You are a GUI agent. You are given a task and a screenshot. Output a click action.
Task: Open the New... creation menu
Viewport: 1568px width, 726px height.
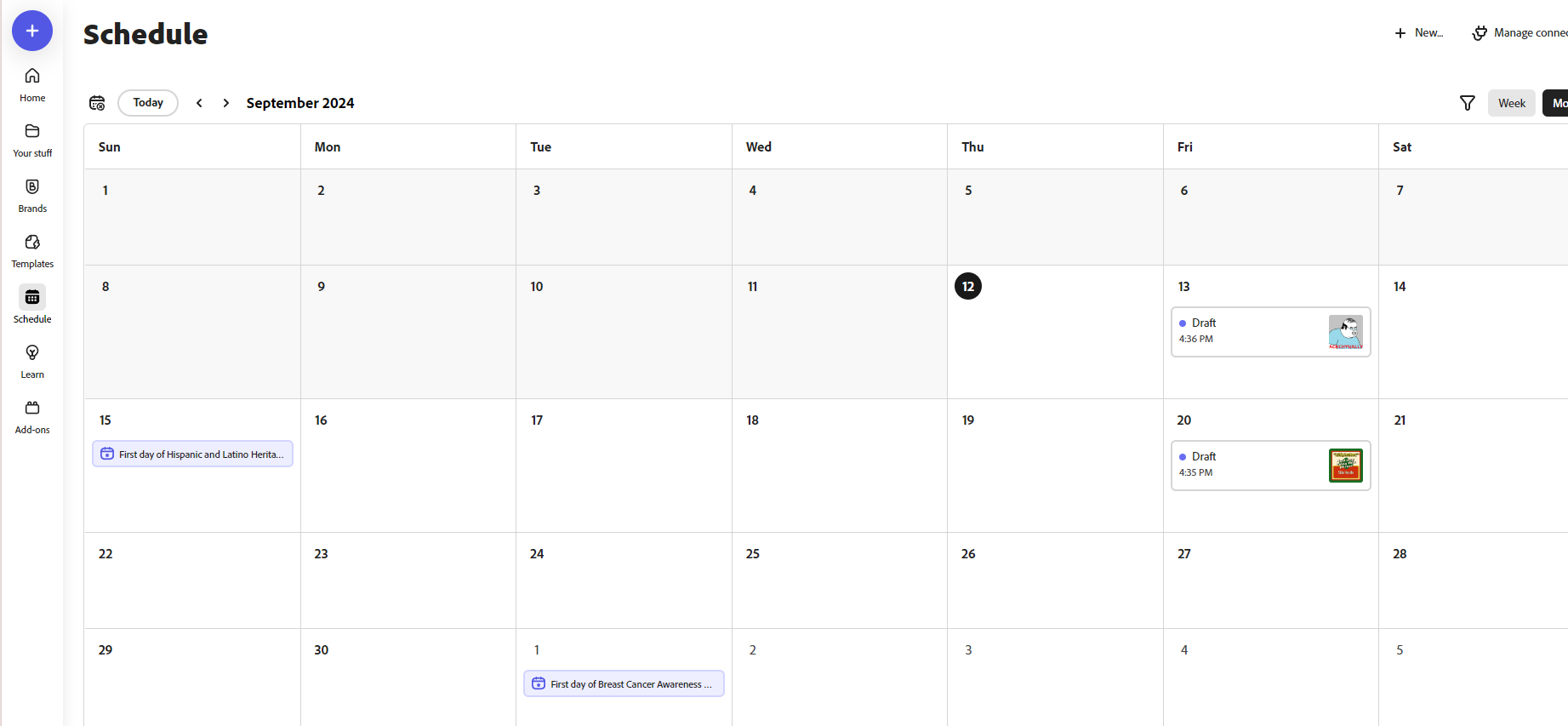[x=1417, y=32]
